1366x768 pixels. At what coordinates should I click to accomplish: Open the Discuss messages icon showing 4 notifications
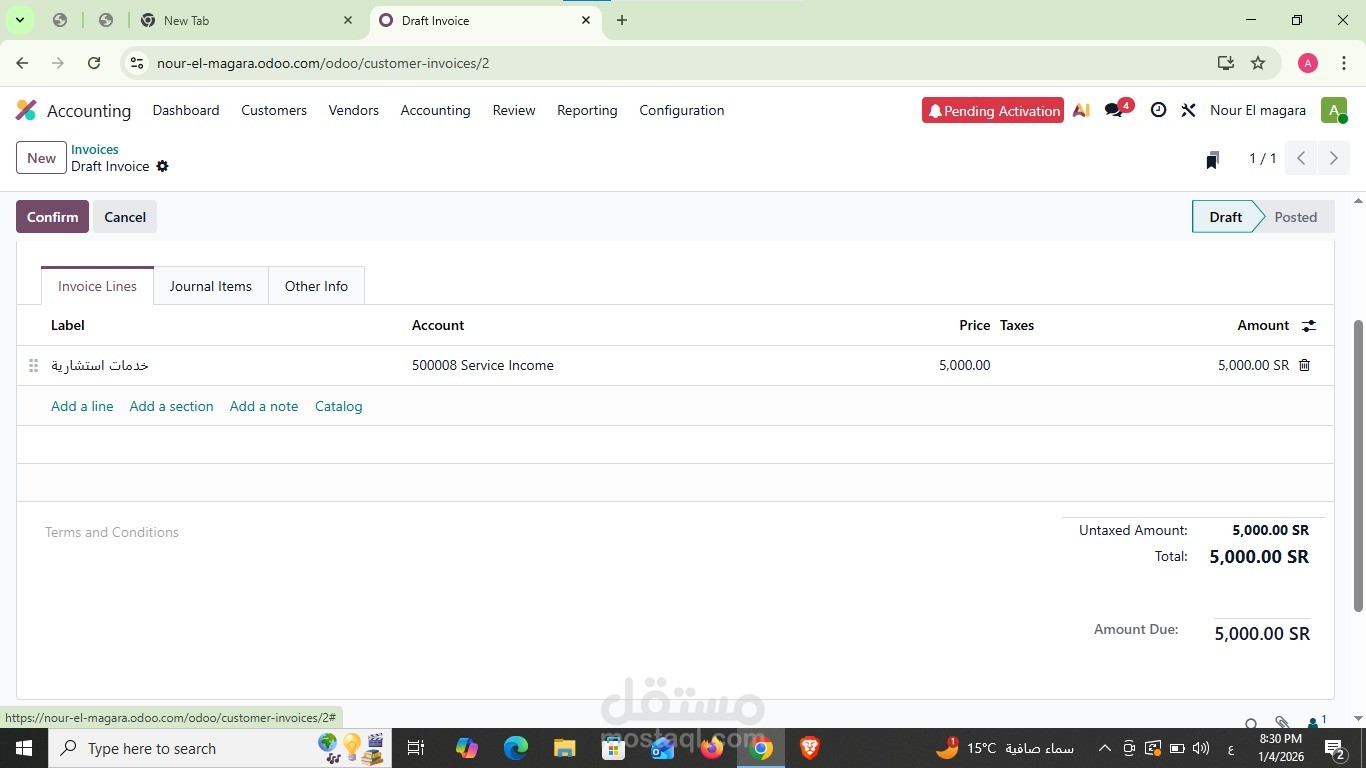click(1112, 110)
